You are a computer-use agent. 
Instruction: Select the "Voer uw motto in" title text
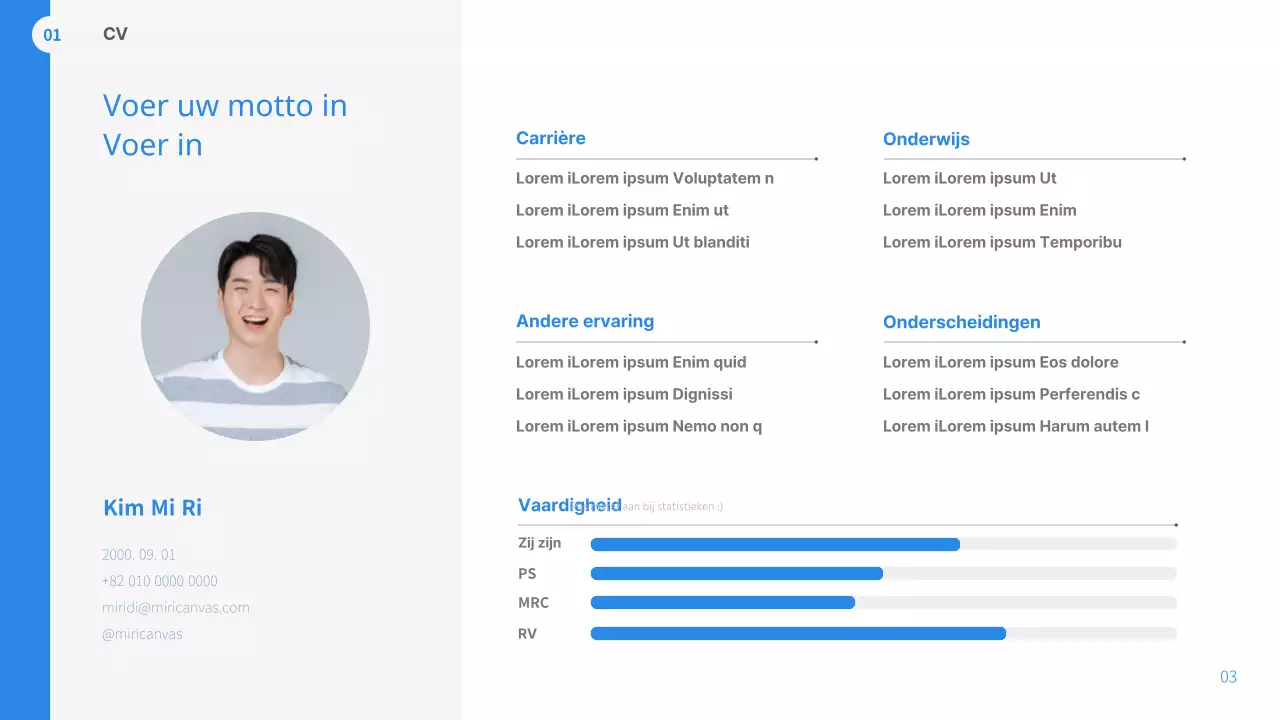[x=224, y=105]
